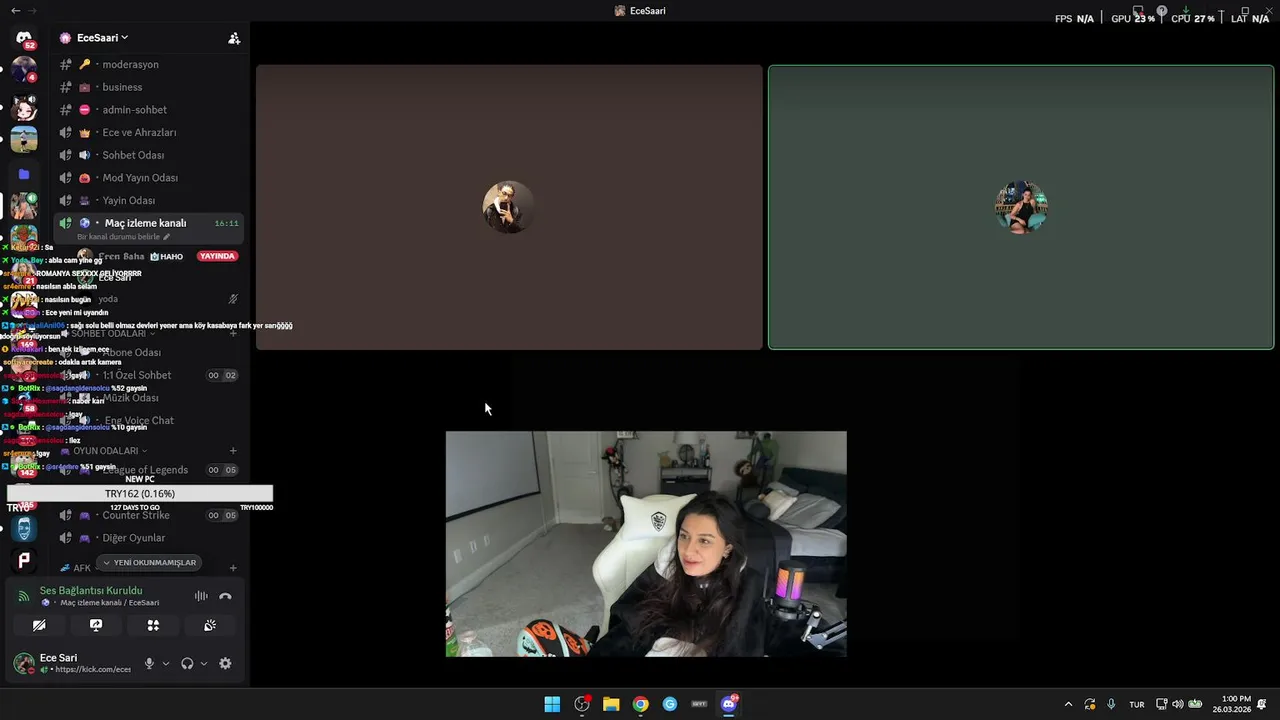Image resolution: width=1280 pixels, height=720 pixels.
Task: Go back with the top-left arrow
Action: coord(15,10)
